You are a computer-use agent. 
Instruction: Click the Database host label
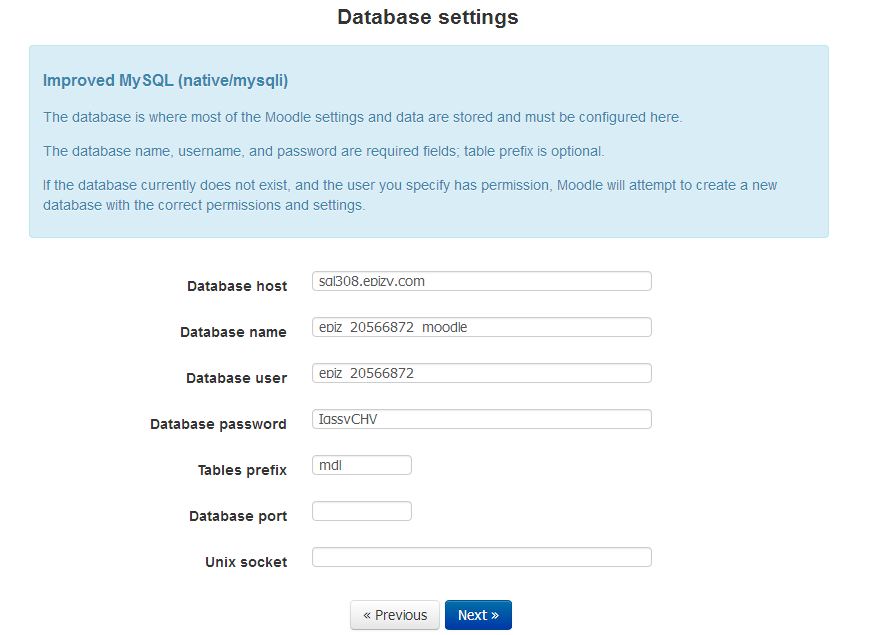point(237,286)
